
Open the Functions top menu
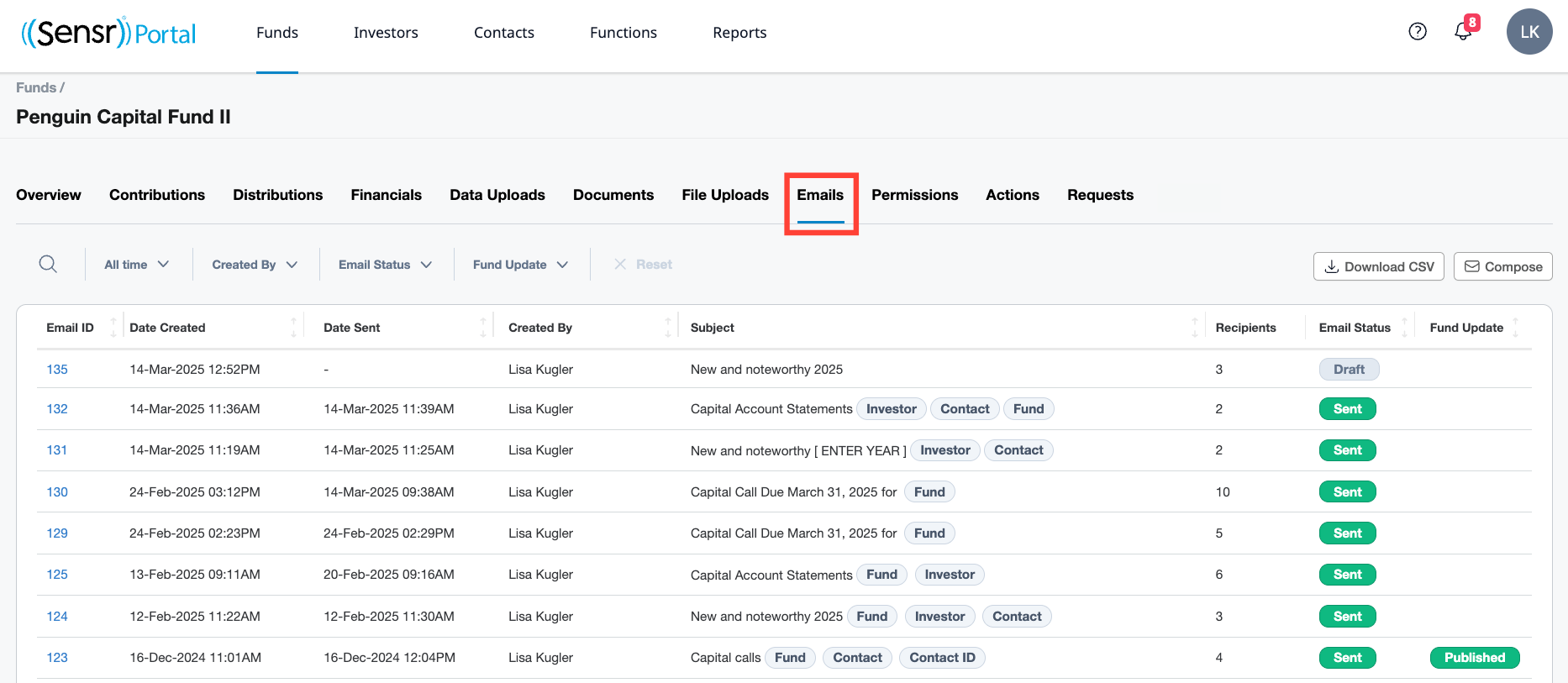click(x=624, y=33)
